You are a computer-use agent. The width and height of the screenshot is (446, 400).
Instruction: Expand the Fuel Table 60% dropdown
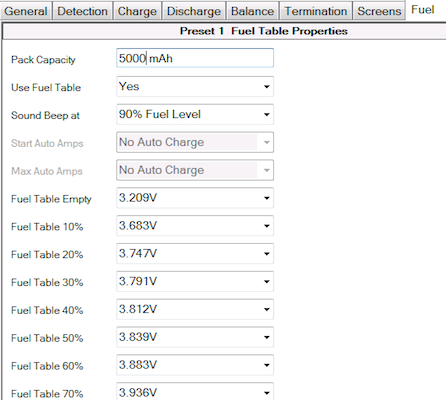tap(195, 365)
